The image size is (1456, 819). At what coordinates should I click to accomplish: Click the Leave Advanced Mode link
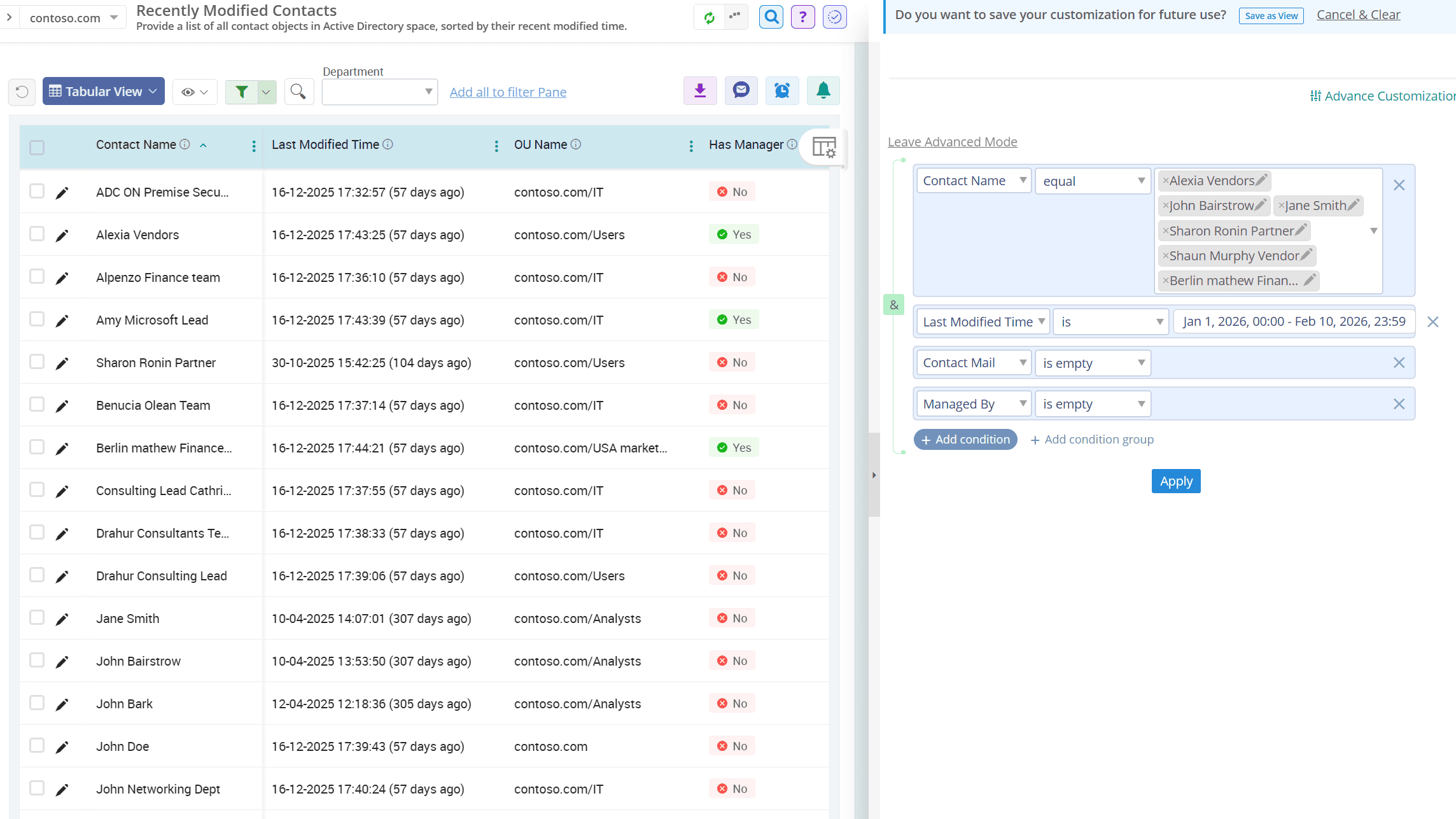point(952,142)
